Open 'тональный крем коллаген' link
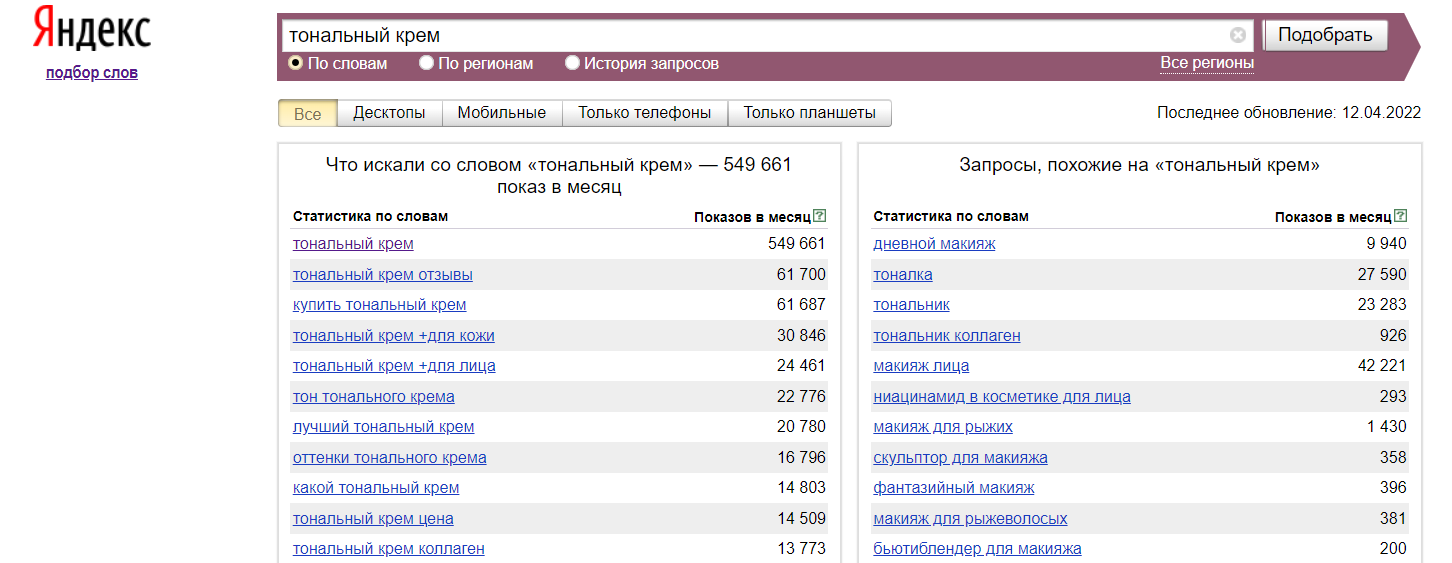This screenshot has height=563, width=1452. 389,549
